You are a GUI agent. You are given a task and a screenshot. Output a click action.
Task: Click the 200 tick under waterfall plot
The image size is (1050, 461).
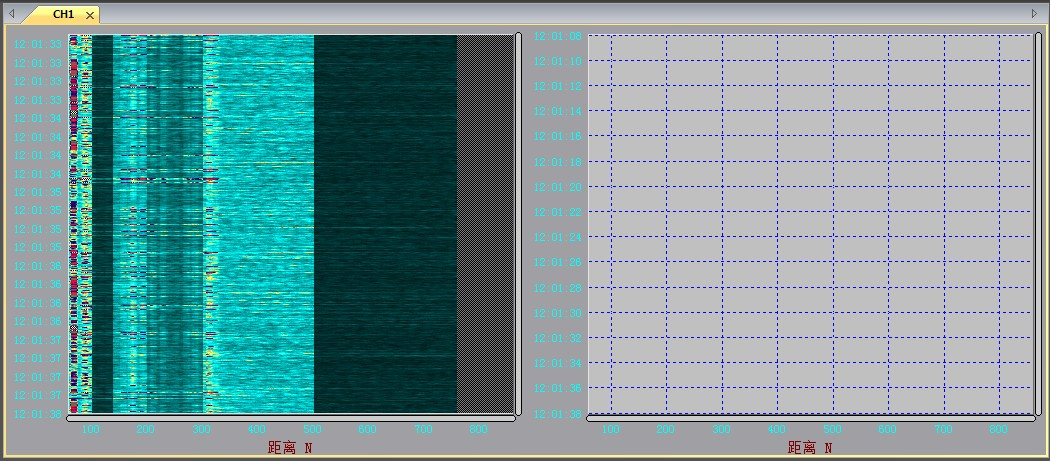(145, 430)
